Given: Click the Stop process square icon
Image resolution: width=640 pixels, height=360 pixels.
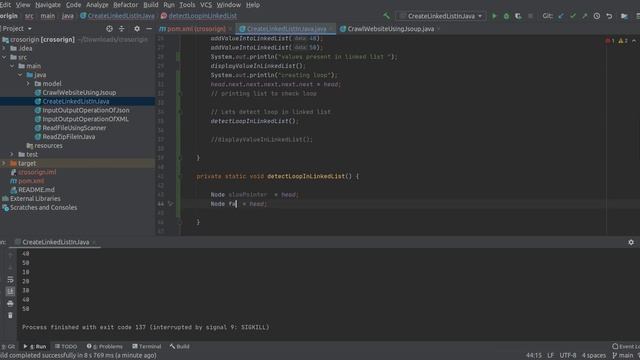Looking at the screenshot, I should click(530, 16).
